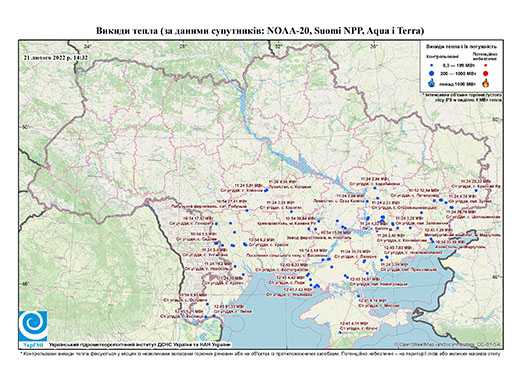
Task: Select the large blue circle legend symbol
Action: (x=432, y=73)
